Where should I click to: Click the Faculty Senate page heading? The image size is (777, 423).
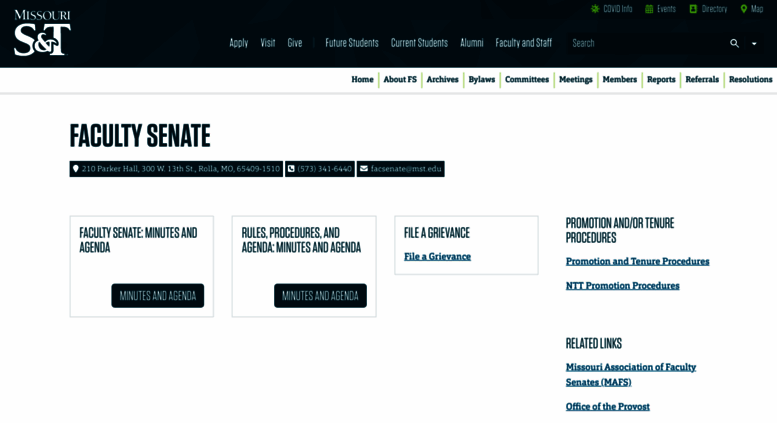140,136
